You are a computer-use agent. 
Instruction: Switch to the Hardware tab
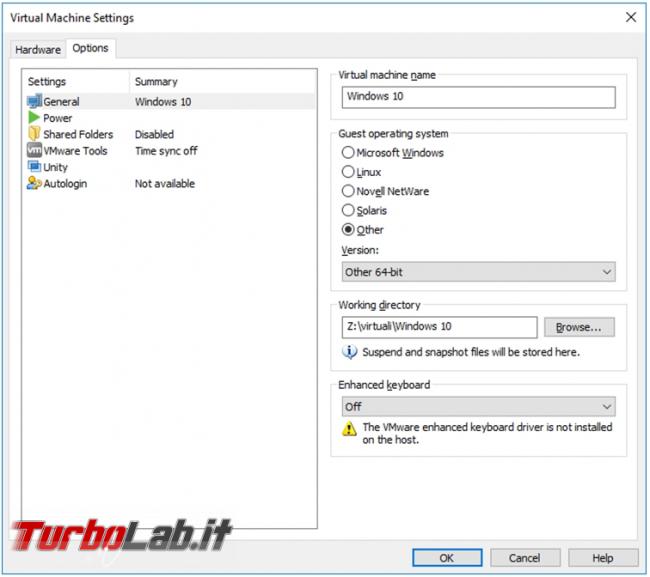[x=38, y=50]
